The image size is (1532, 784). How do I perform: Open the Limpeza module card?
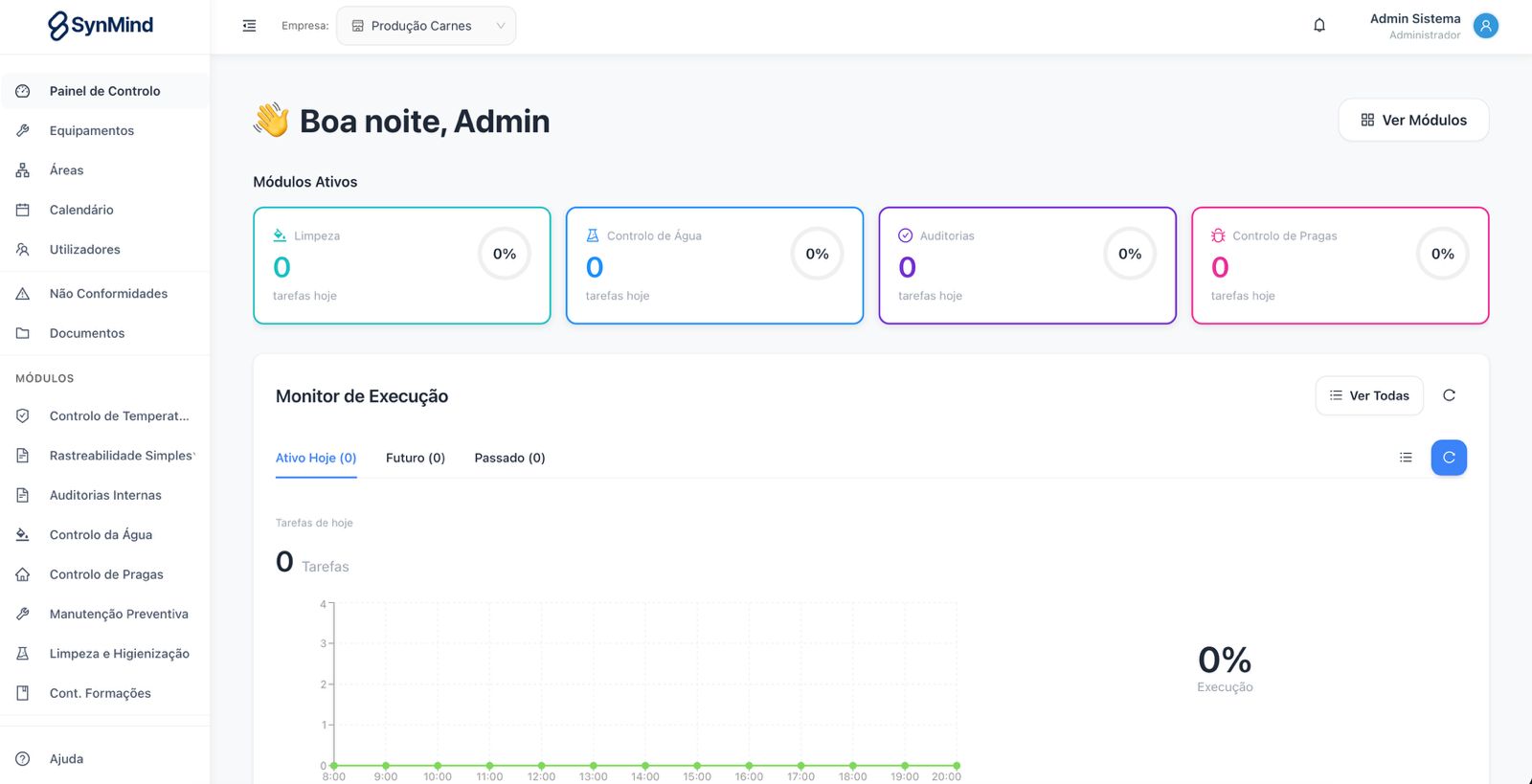(x=402, y=265)
